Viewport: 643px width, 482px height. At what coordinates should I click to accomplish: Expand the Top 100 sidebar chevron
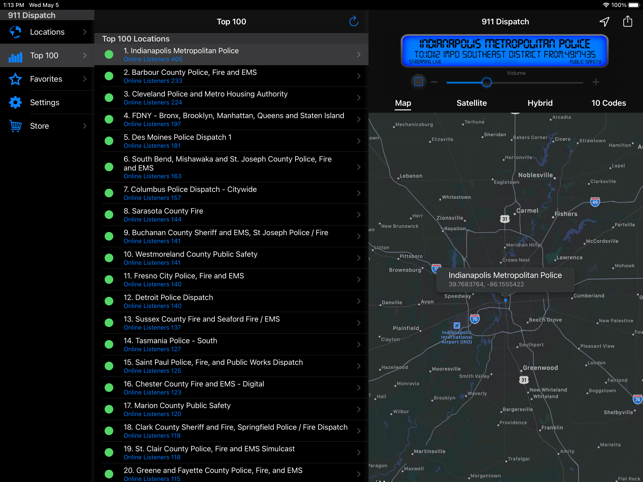click(x=84, y=55)
